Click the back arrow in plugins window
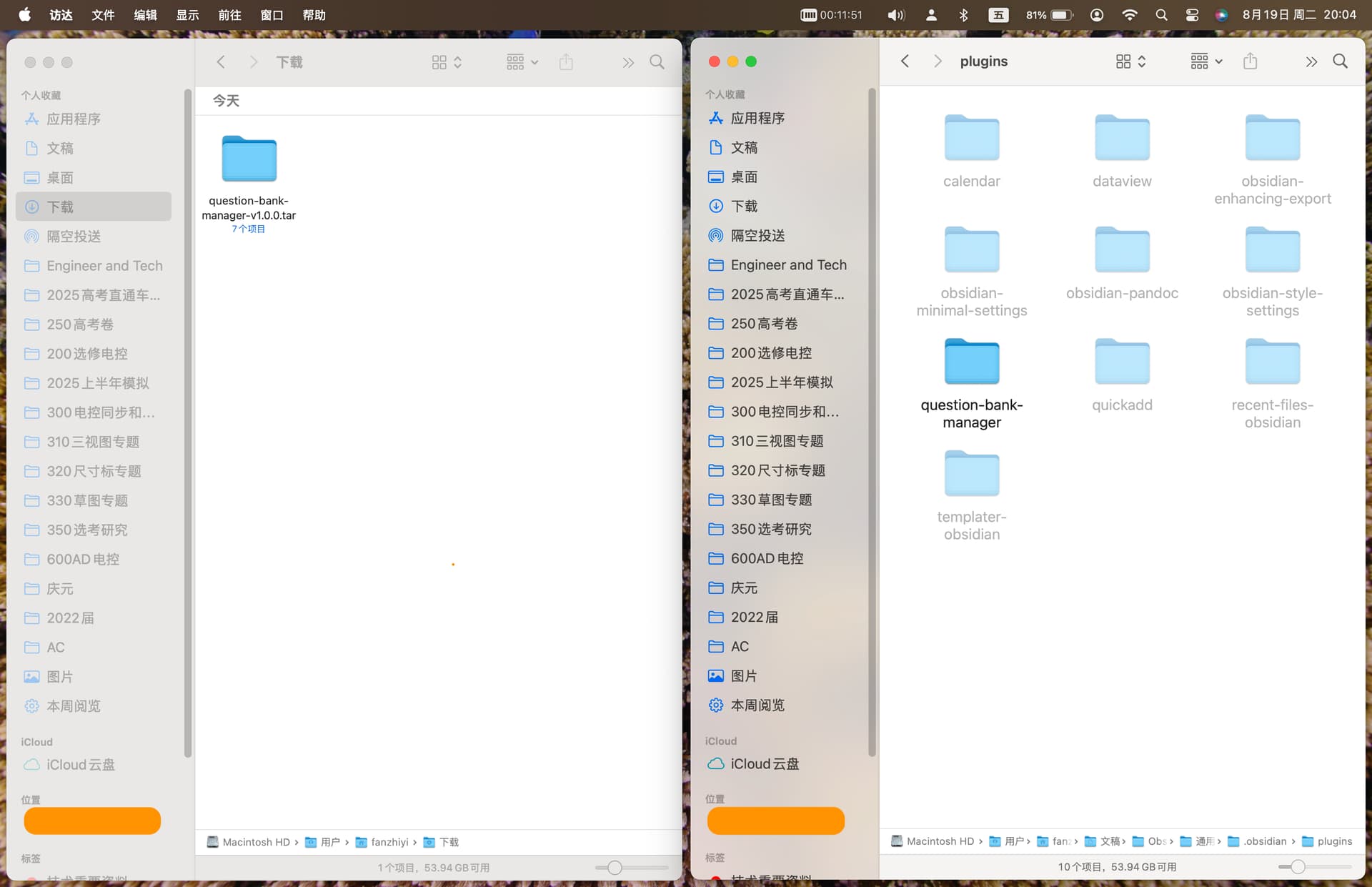 pyautogui.click(x=905, y=61)
